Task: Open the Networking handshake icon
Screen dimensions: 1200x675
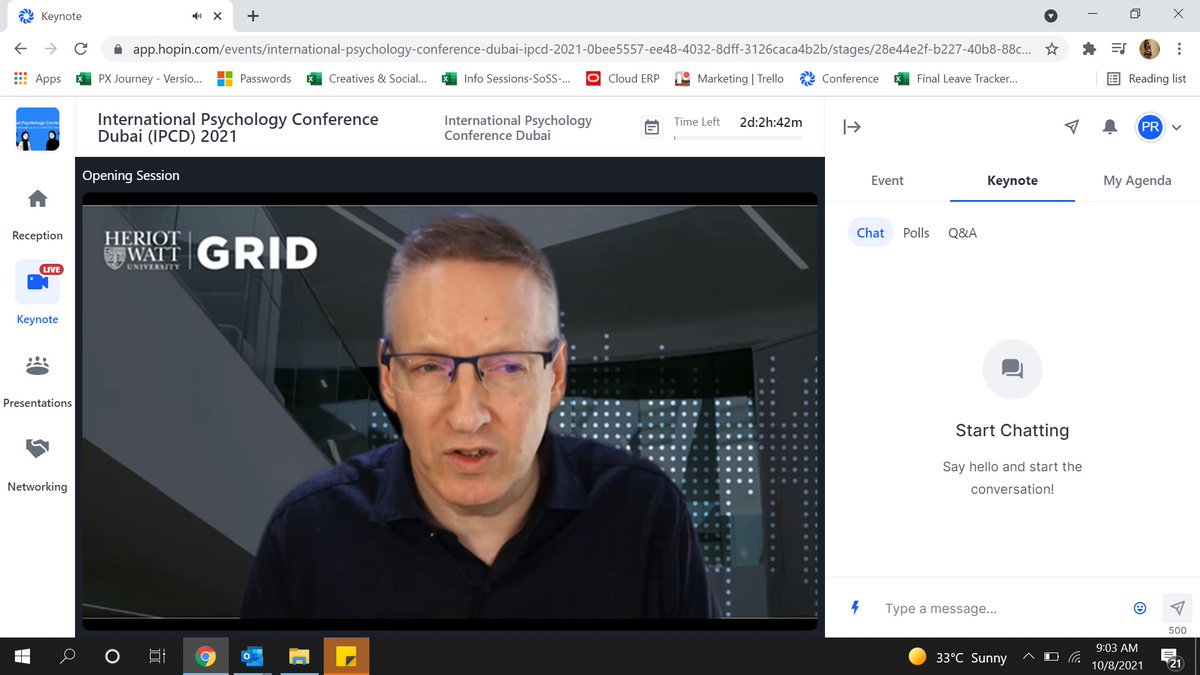Action: click(37, 449)
